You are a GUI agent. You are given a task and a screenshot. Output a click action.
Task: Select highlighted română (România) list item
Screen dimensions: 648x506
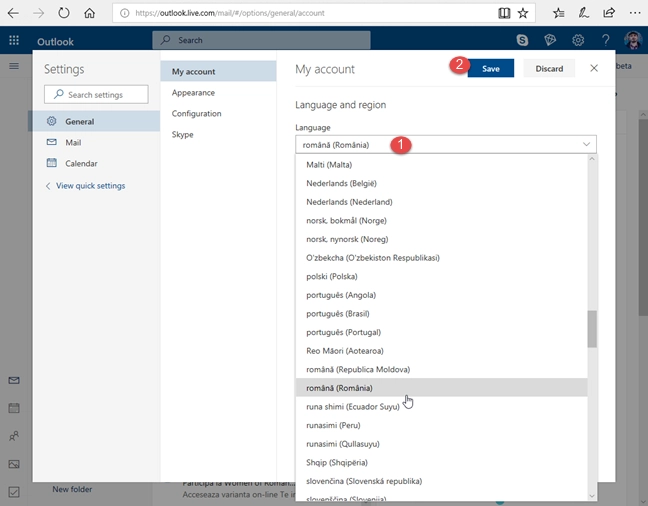441,388
